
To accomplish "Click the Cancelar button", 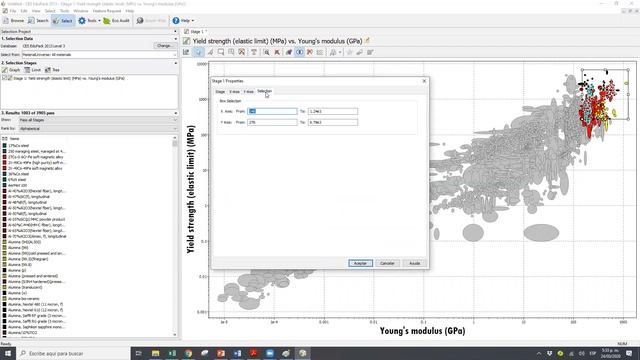I will pyautogui.click(x=387, y=263).
